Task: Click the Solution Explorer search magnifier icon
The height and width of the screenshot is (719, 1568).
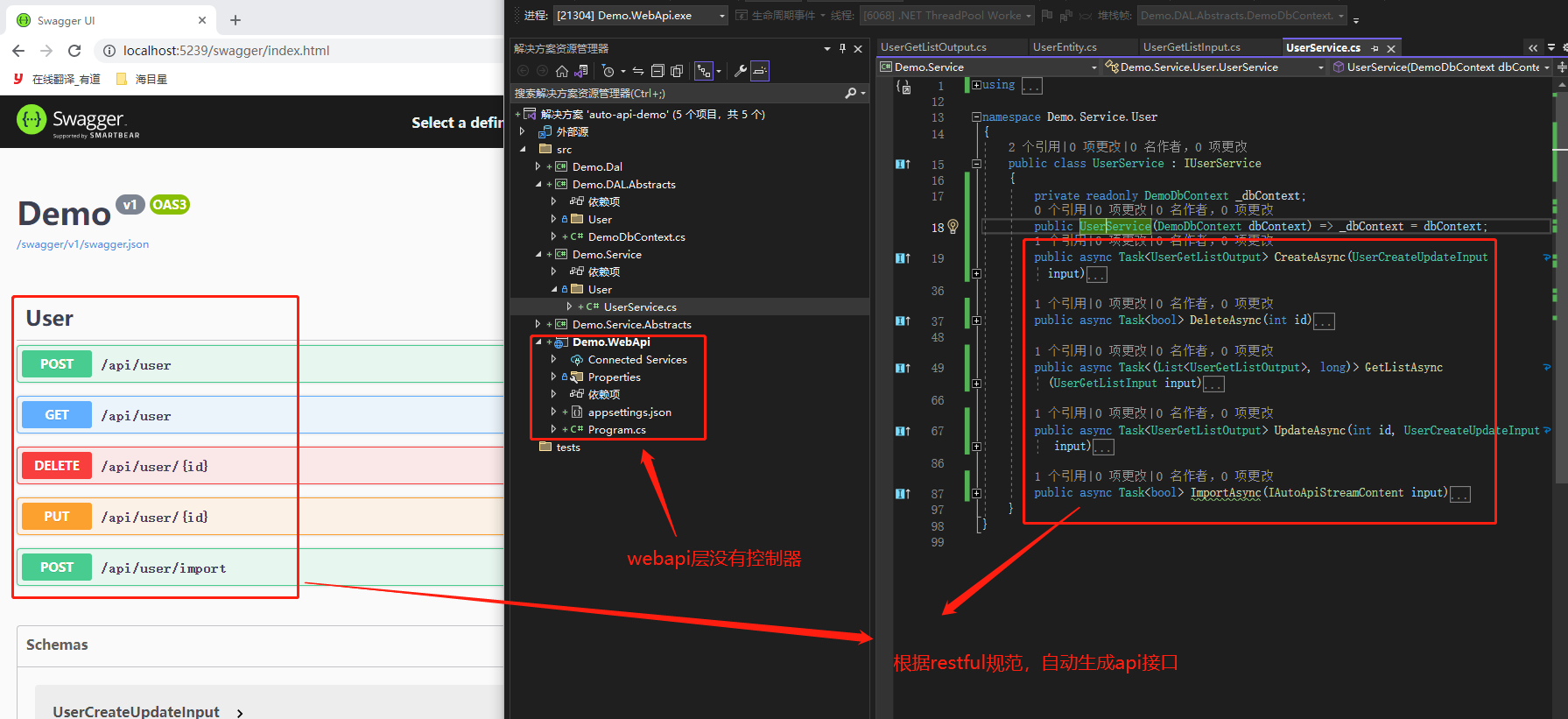Action: tap(851, 93)
